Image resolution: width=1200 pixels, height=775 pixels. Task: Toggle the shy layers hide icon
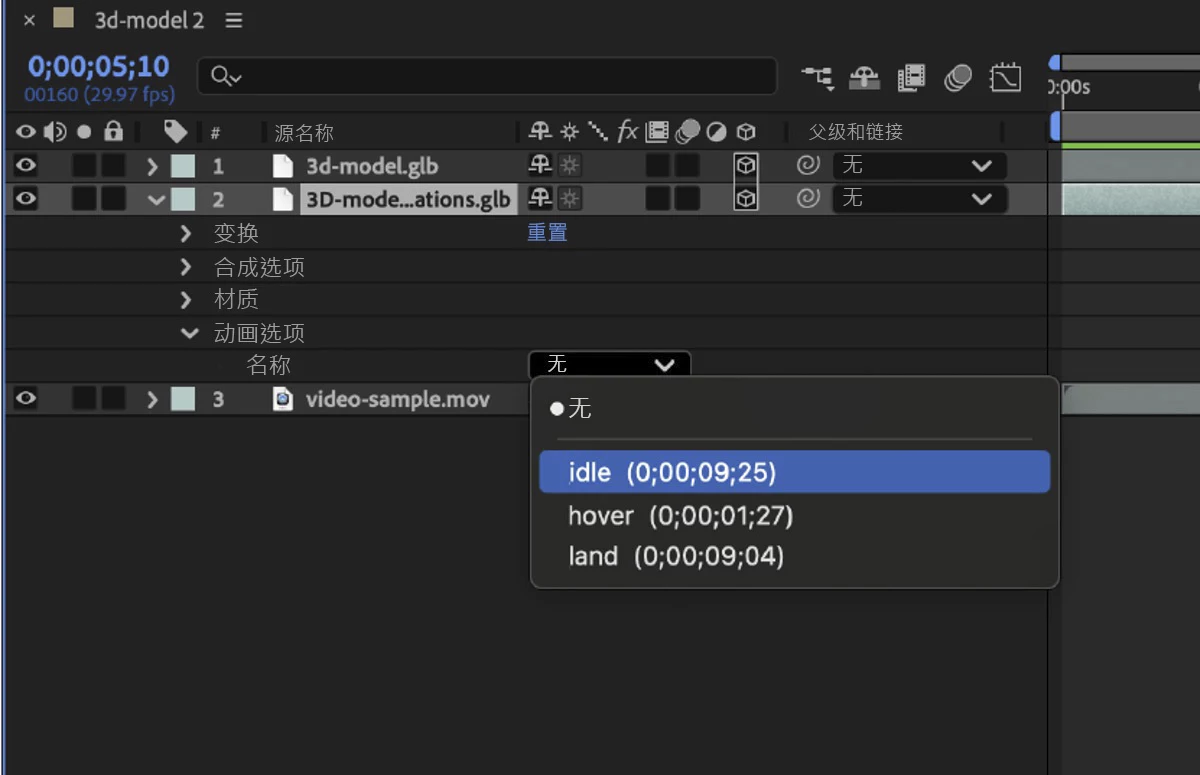point(864,77)
